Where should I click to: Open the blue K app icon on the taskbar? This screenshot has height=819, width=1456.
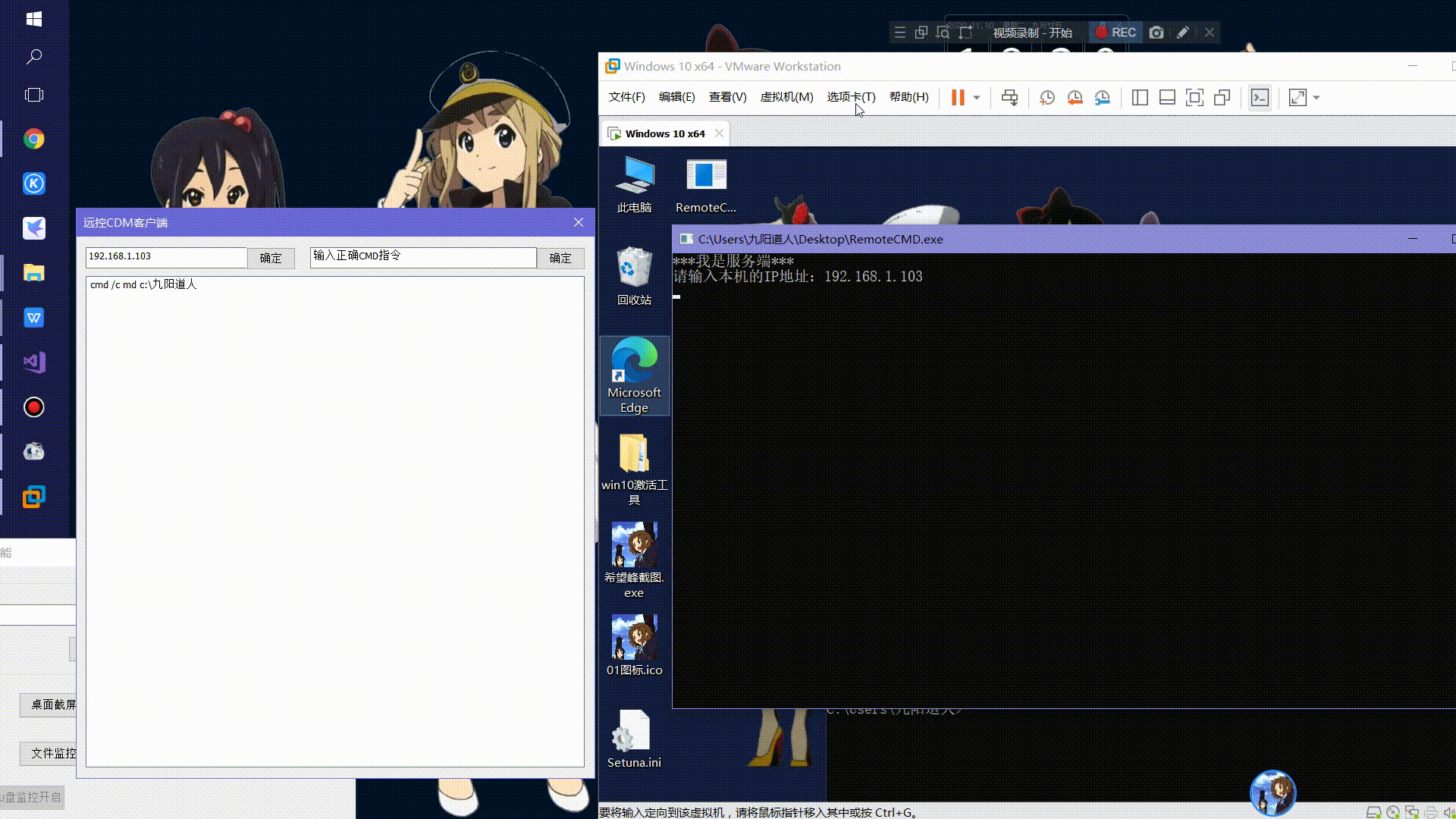pyautogui.click(x=34, y=184)
